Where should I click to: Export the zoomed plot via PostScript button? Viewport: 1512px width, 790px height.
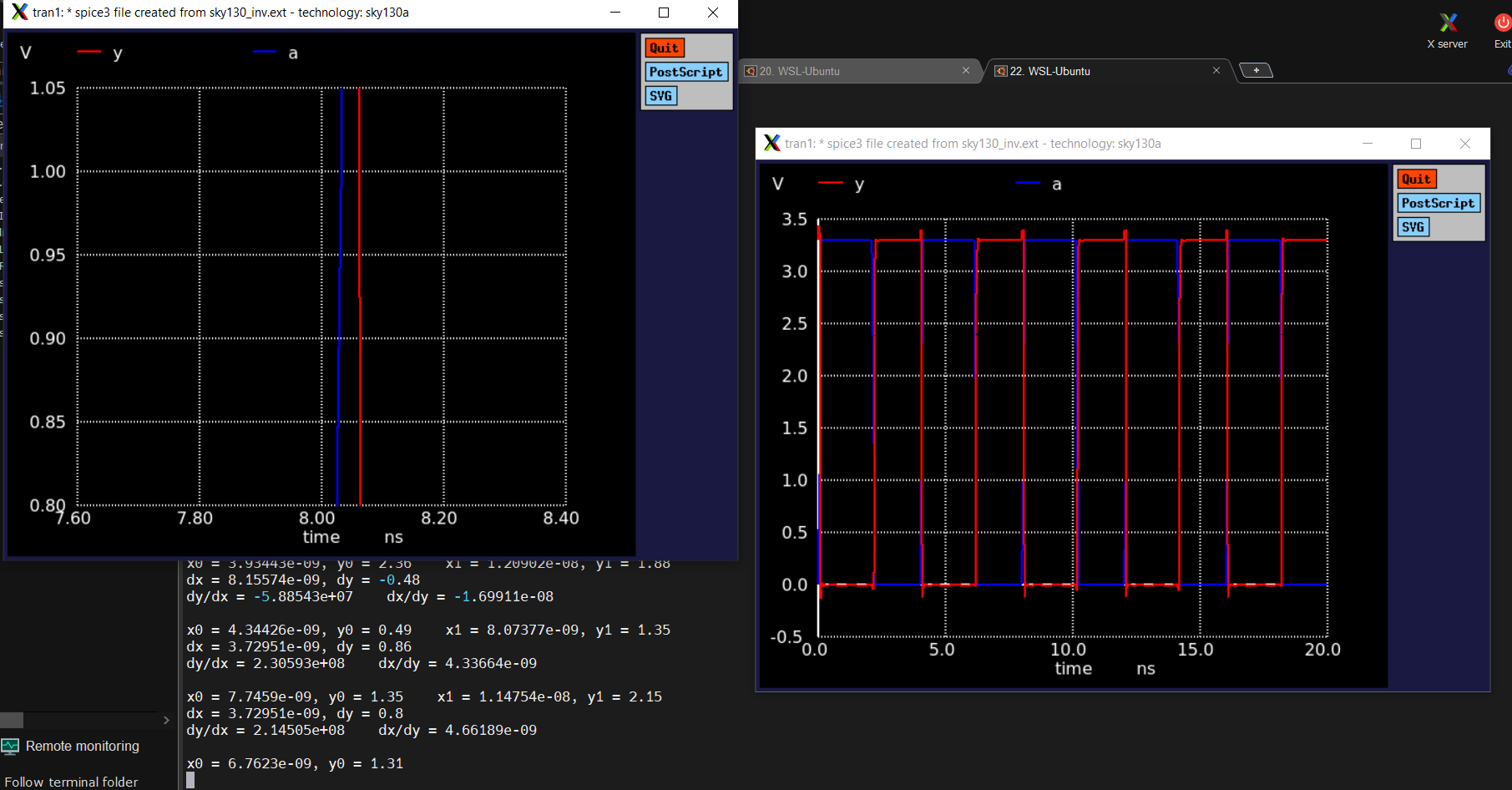685,72
